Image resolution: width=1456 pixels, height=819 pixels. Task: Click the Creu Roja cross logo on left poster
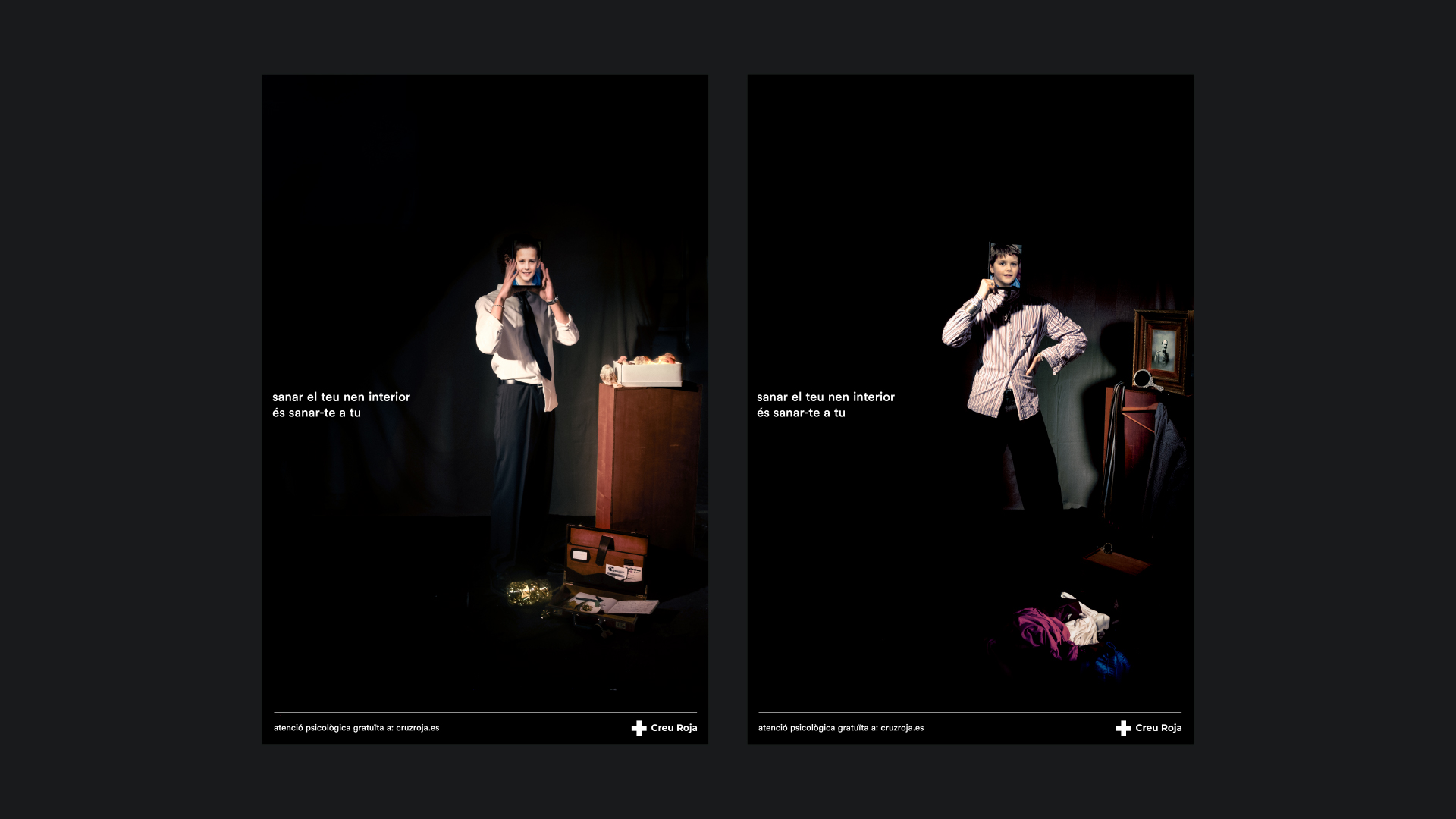coord(639,728)
